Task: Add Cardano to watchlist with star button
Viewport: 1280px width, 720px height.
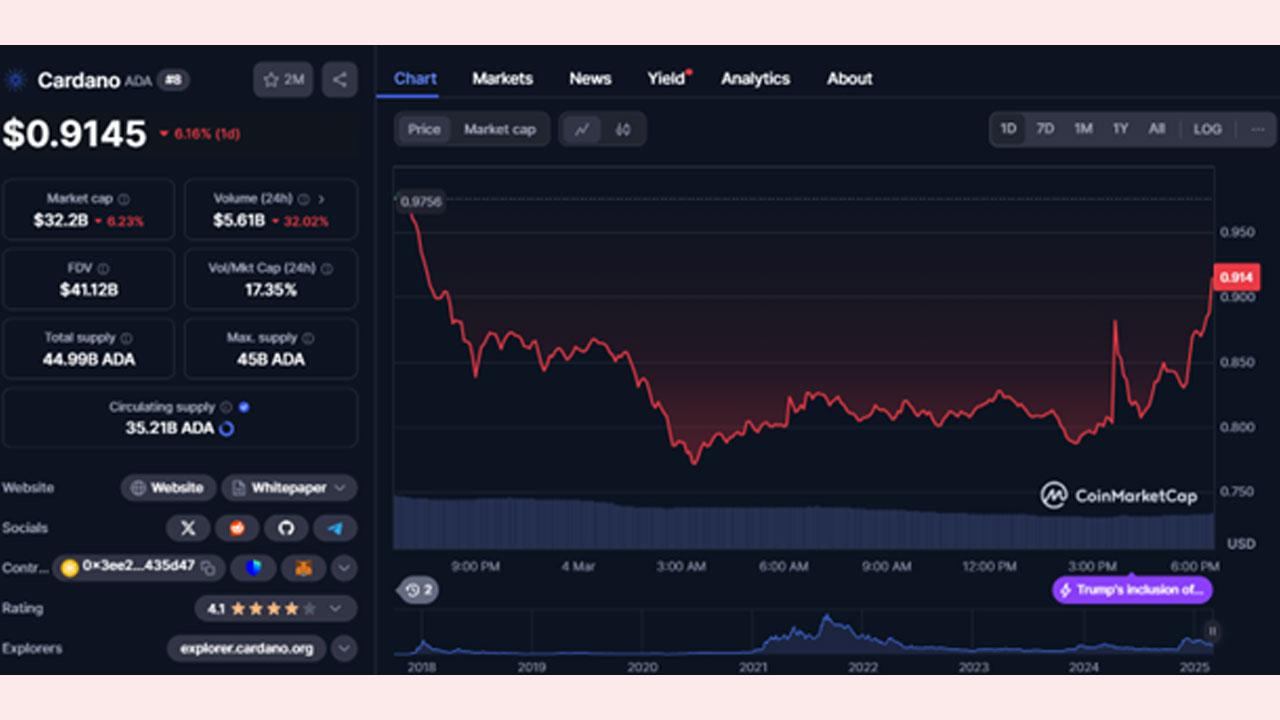Action: point(283,80)
